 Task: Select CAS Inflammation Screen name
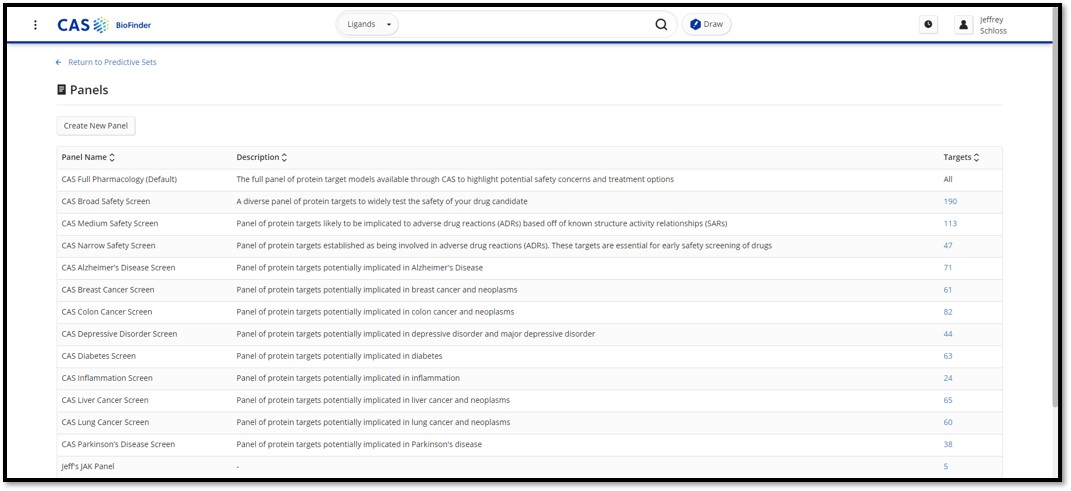click(x=107, y=378)
